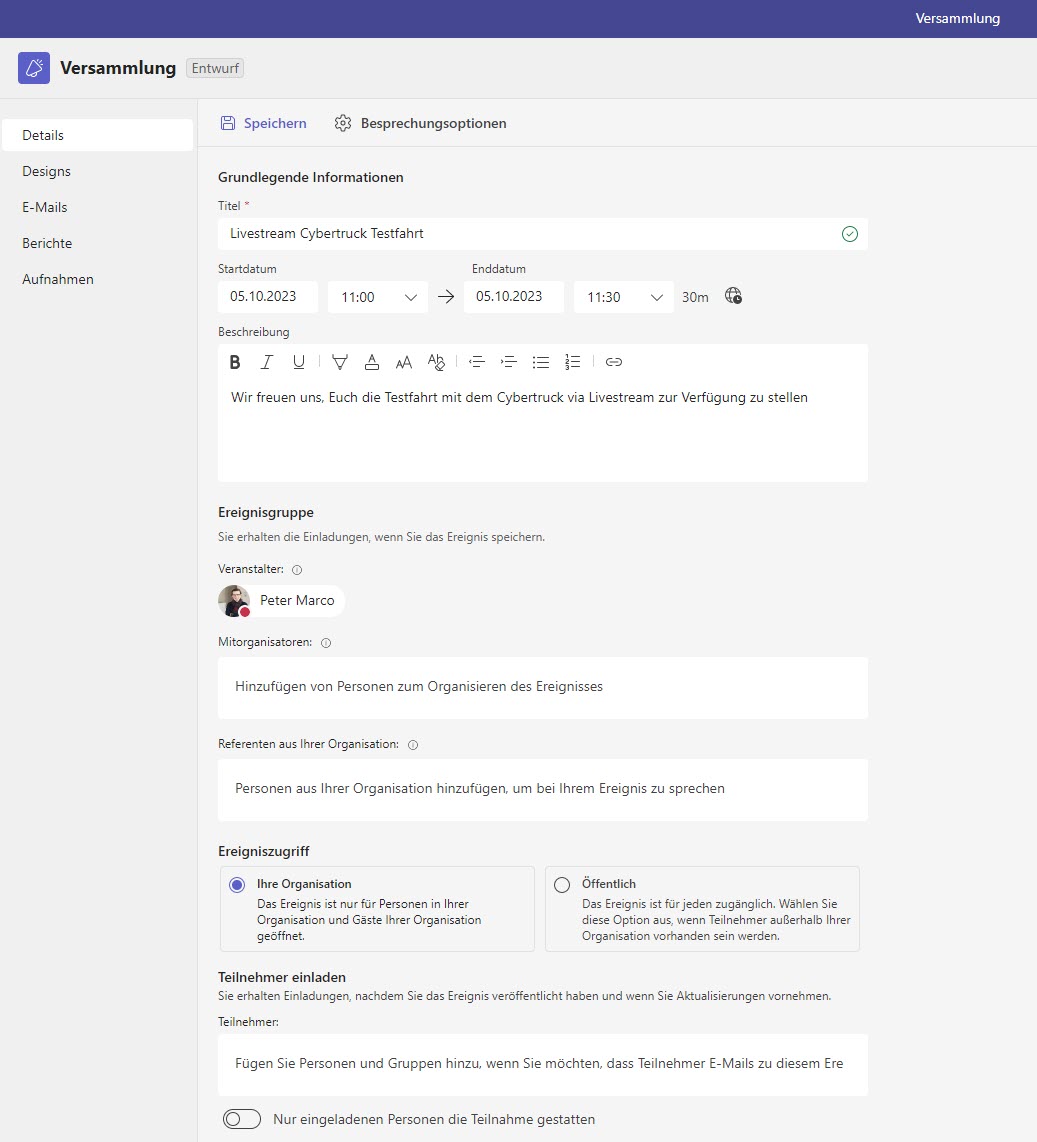Click the Ereigniszugriff heading
Viewport: 1037px width, 1142px height.
pos(264,851)
